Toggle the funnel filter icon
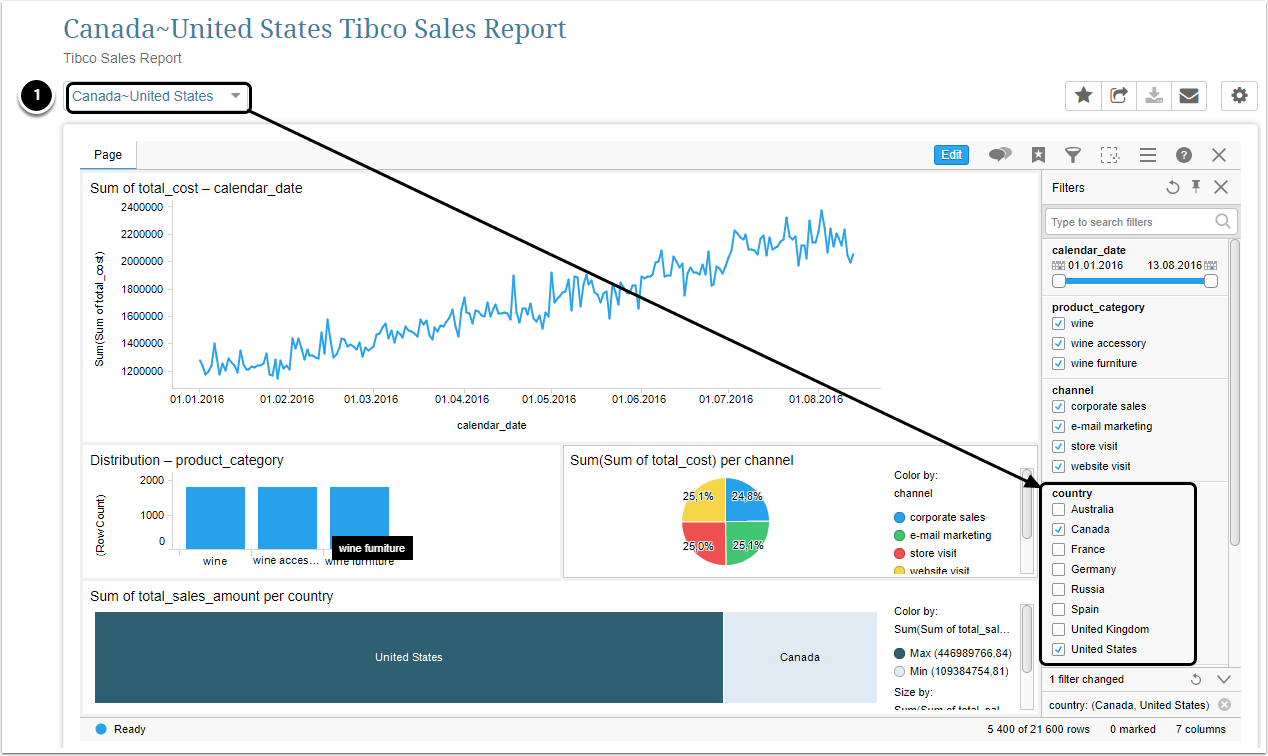Screen dimensions: 1268x756 1072,155
